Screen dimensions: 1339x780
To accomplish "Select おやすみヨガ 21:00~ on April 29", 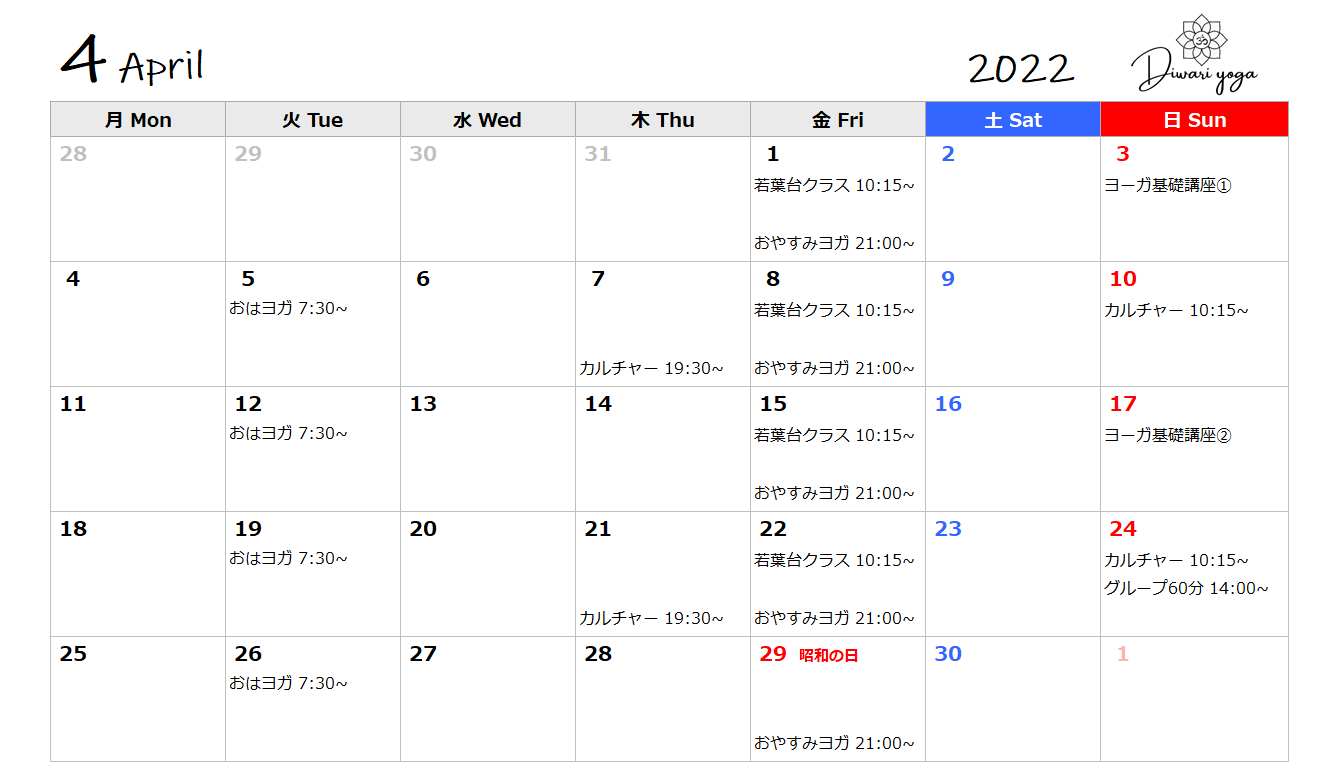I will (834, 743).
